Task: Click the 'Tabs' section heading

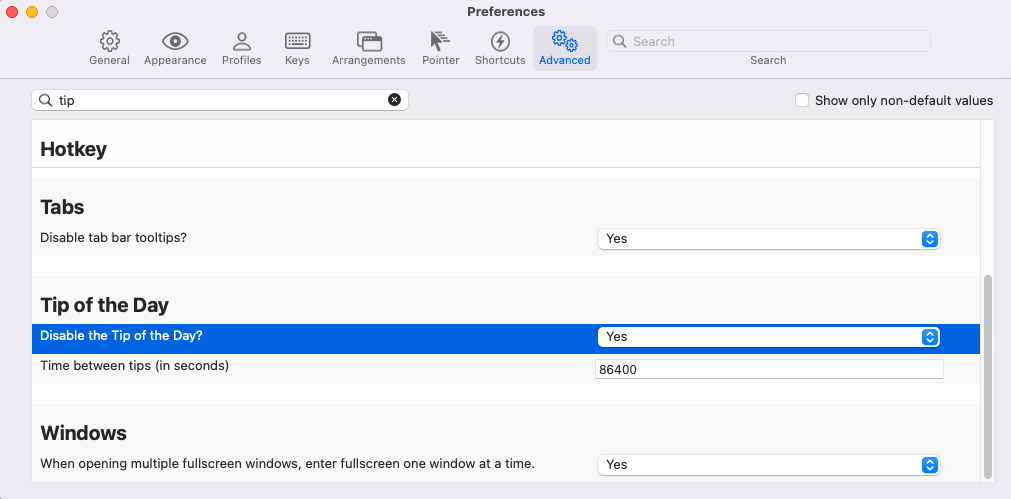Action: pos(62,207)
